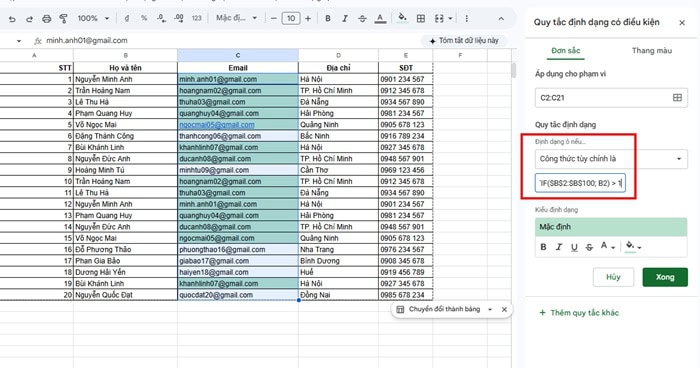Activate the paint format tool

[63, 19]
